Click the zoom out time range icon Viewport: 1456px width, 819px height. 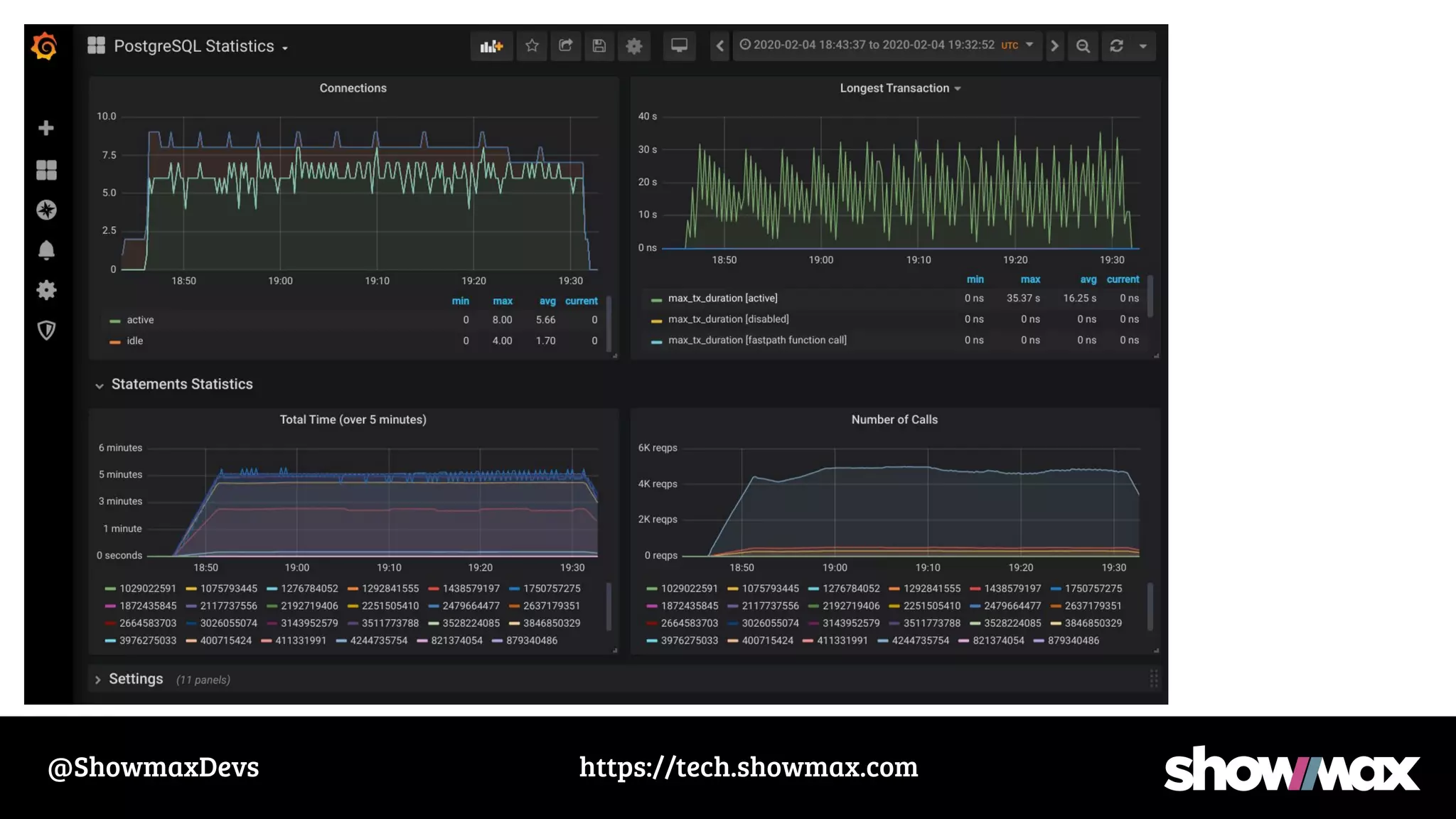point(1083,46)
